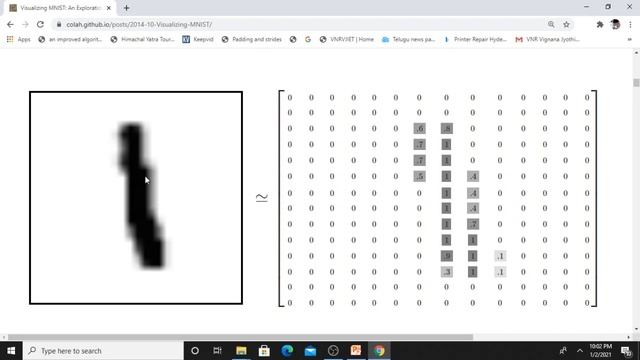This screenshot has height=360, width=640.
Task: Reload the current page
Action: click(x=40, y=24)
